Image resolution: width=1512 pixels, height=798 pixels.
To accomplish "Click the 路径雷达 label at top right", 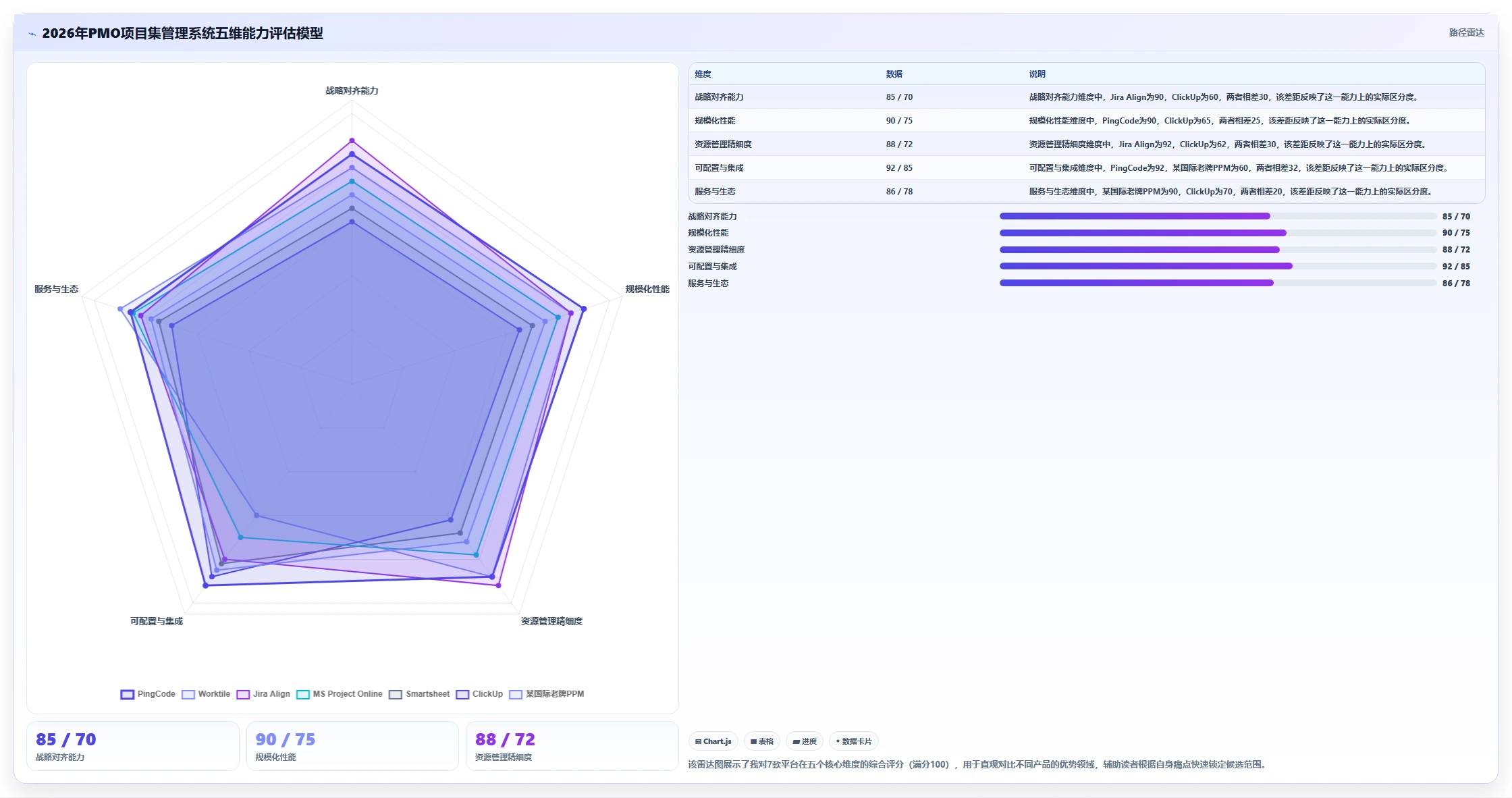I will pyautogui.click(x=1466, y=32).
